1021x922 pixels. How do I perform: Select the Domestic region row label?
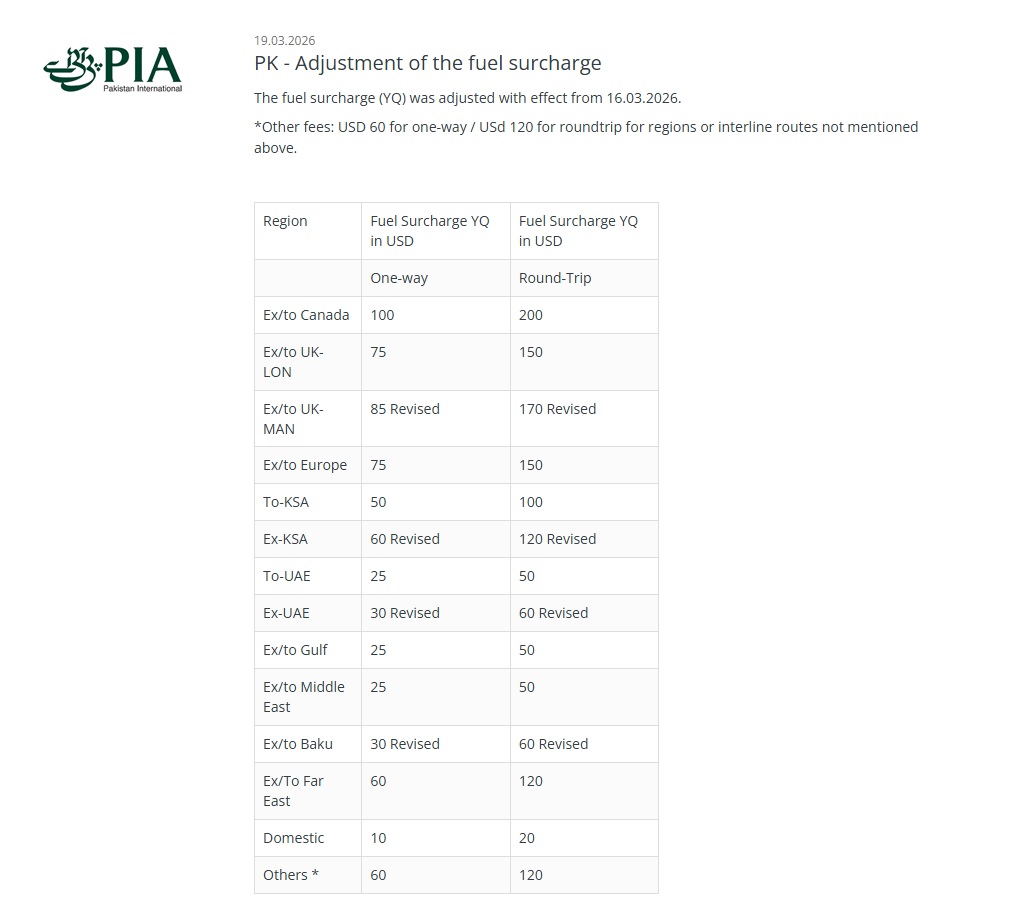coord(293,838)
